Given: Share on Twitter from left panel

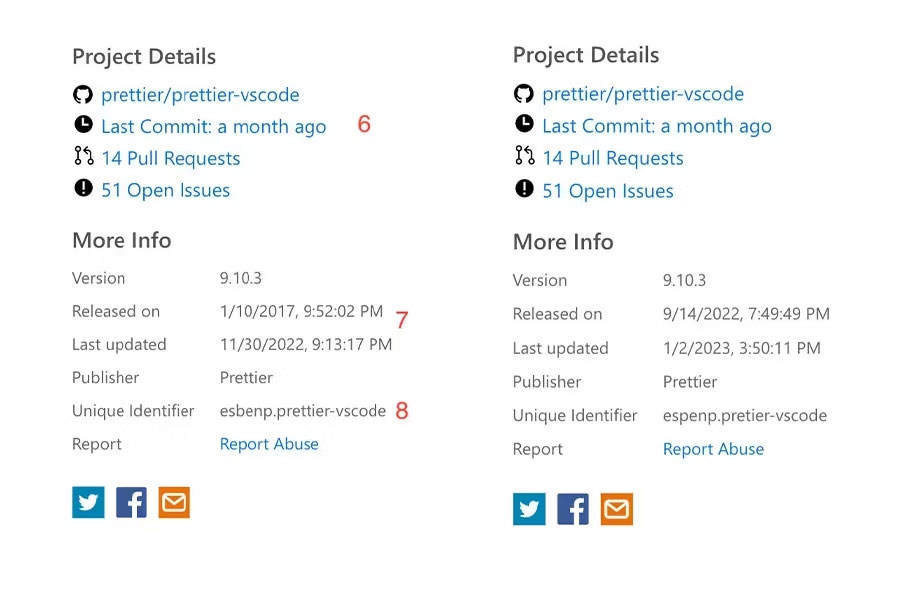Looking at the screenshot, I should point(88,502).
